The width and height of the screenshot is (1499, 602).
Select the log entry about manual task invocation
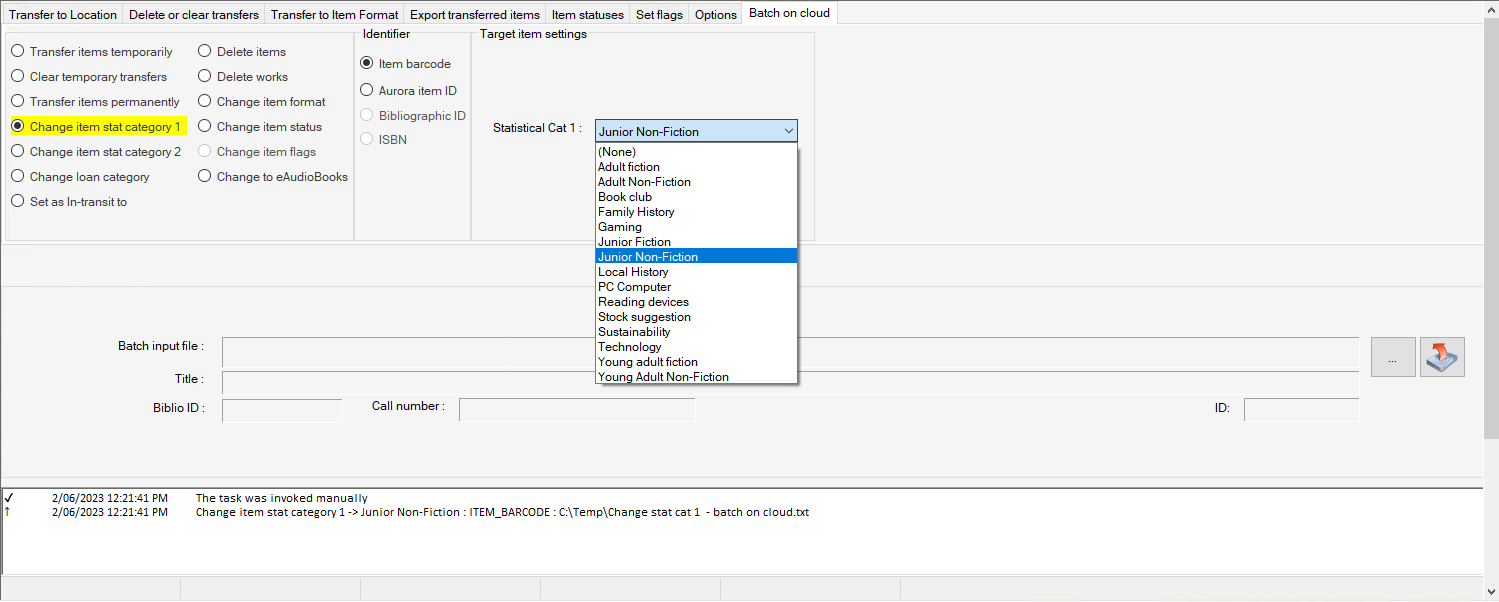280,497
